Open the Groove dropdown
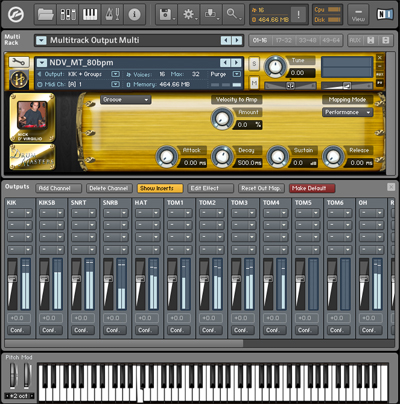The width and height of the screenshot is (400, 404). (126, 99)
